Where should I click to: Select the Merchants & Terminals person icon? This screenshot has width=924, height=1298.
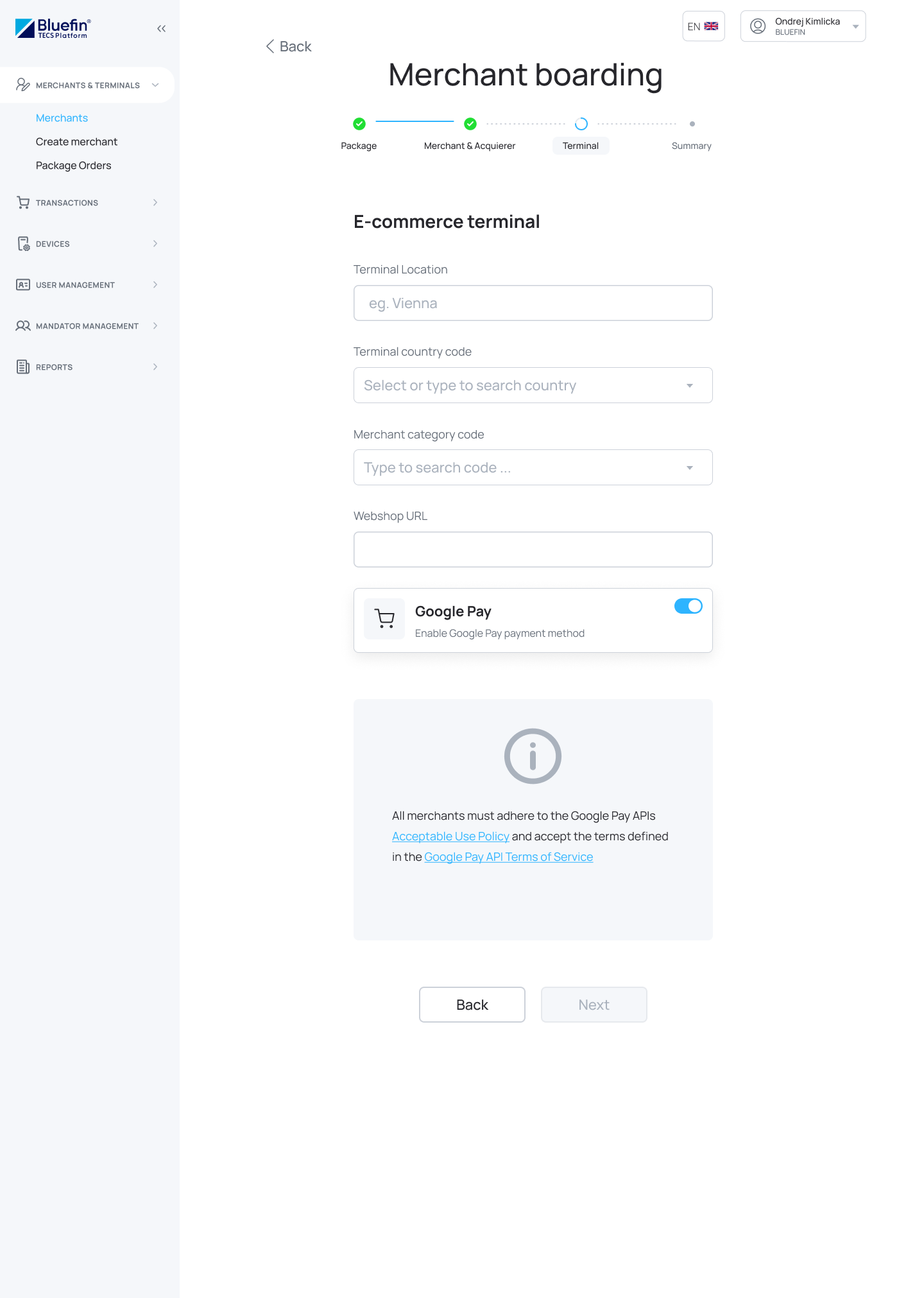(22, 85)
